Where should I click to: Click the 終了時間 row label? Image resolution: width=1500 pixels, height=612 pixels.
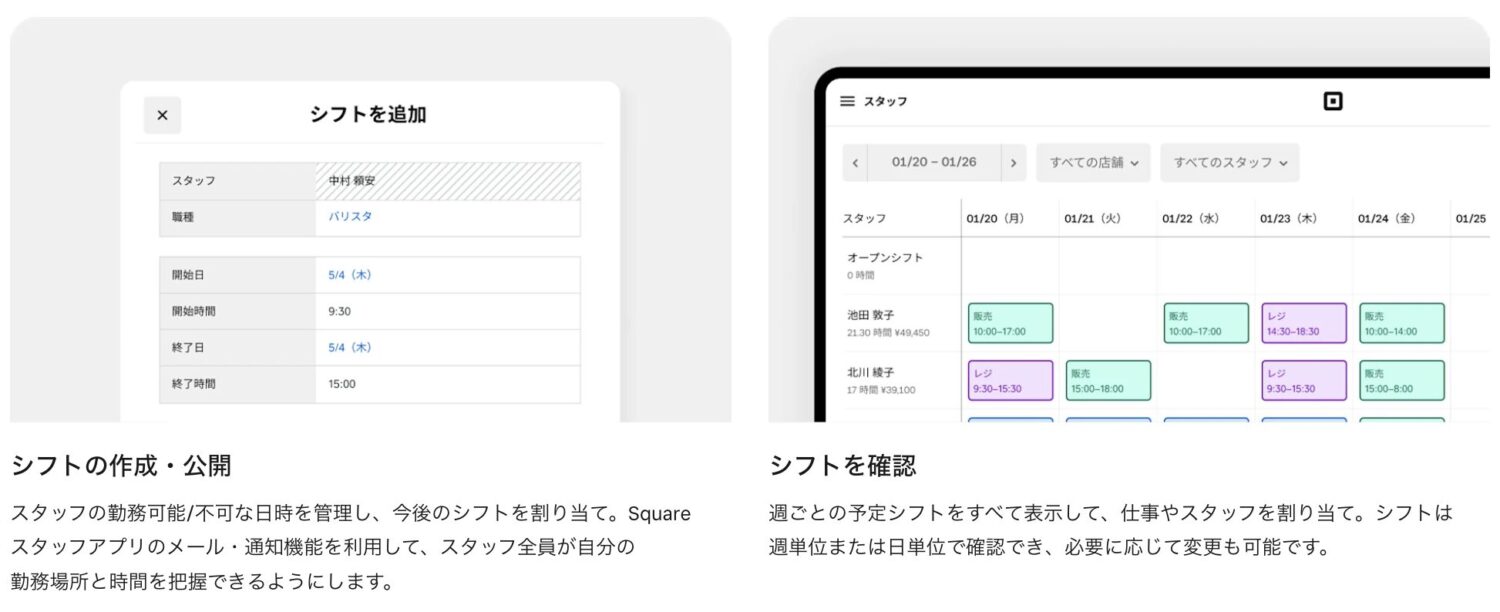click(x=194, y=384)
